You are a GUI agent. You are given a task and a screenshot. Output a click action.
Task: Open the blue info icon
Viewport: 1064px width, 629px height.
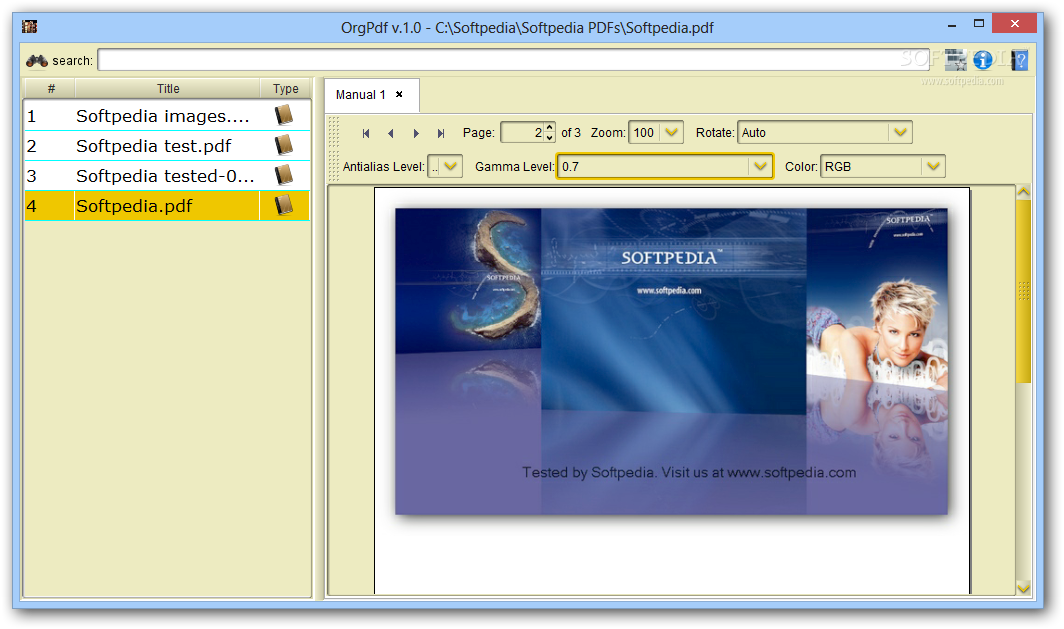pos(983,60)
